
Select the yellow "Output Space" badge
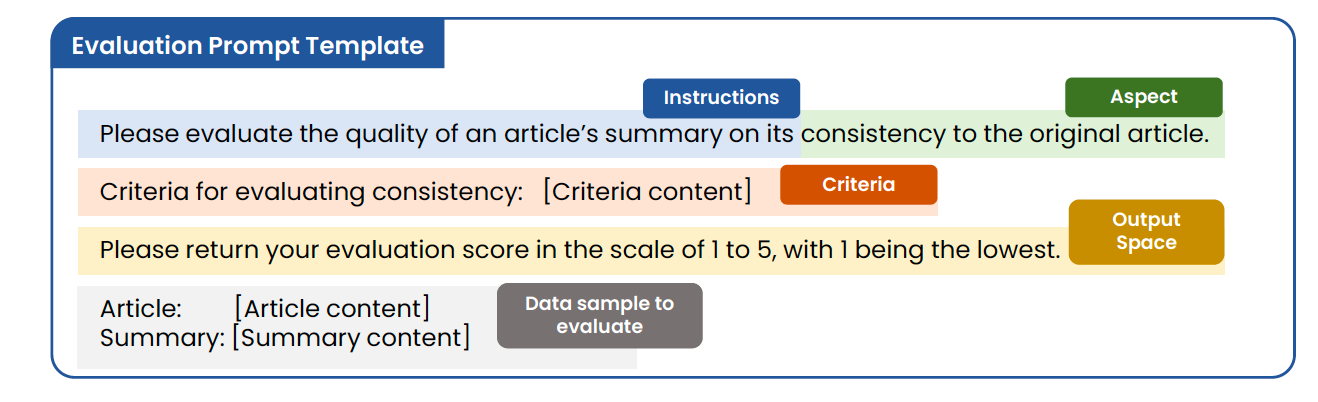point(1146,231)
